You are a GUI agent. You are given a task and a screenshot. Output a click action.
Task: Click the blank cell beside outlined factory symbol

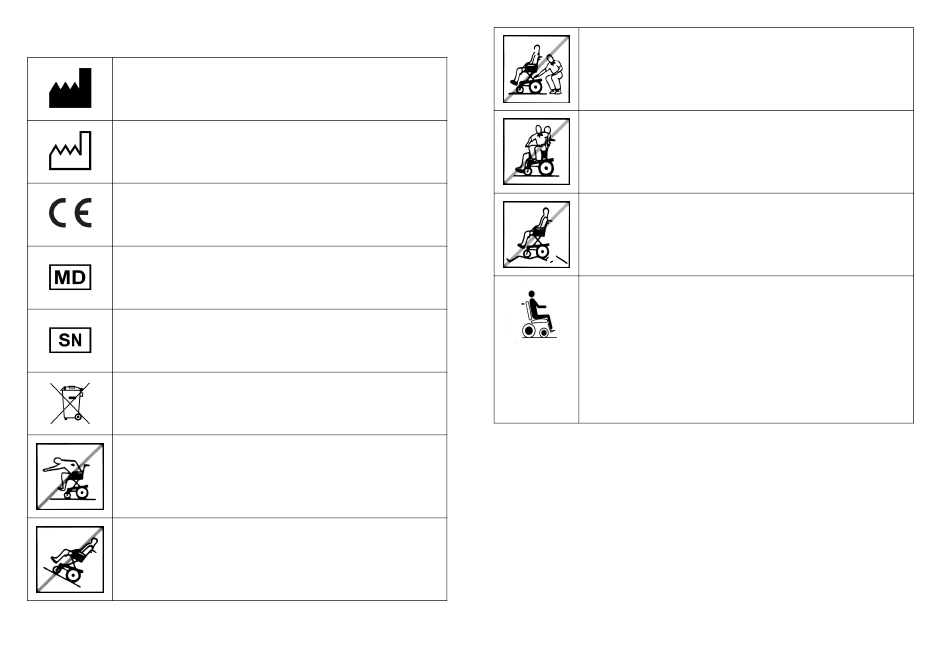point(279,152)
